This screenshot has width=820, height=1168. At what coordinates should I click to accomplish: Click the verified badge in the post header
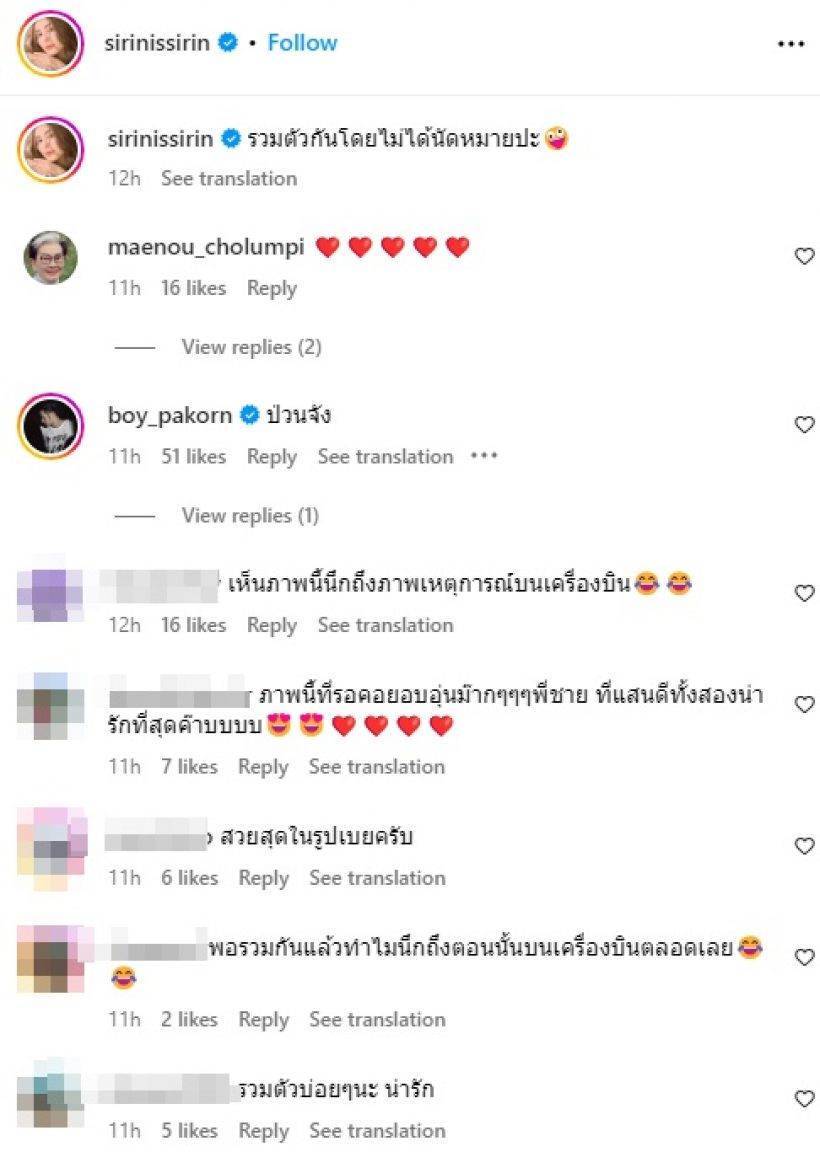tap(228, 42)
